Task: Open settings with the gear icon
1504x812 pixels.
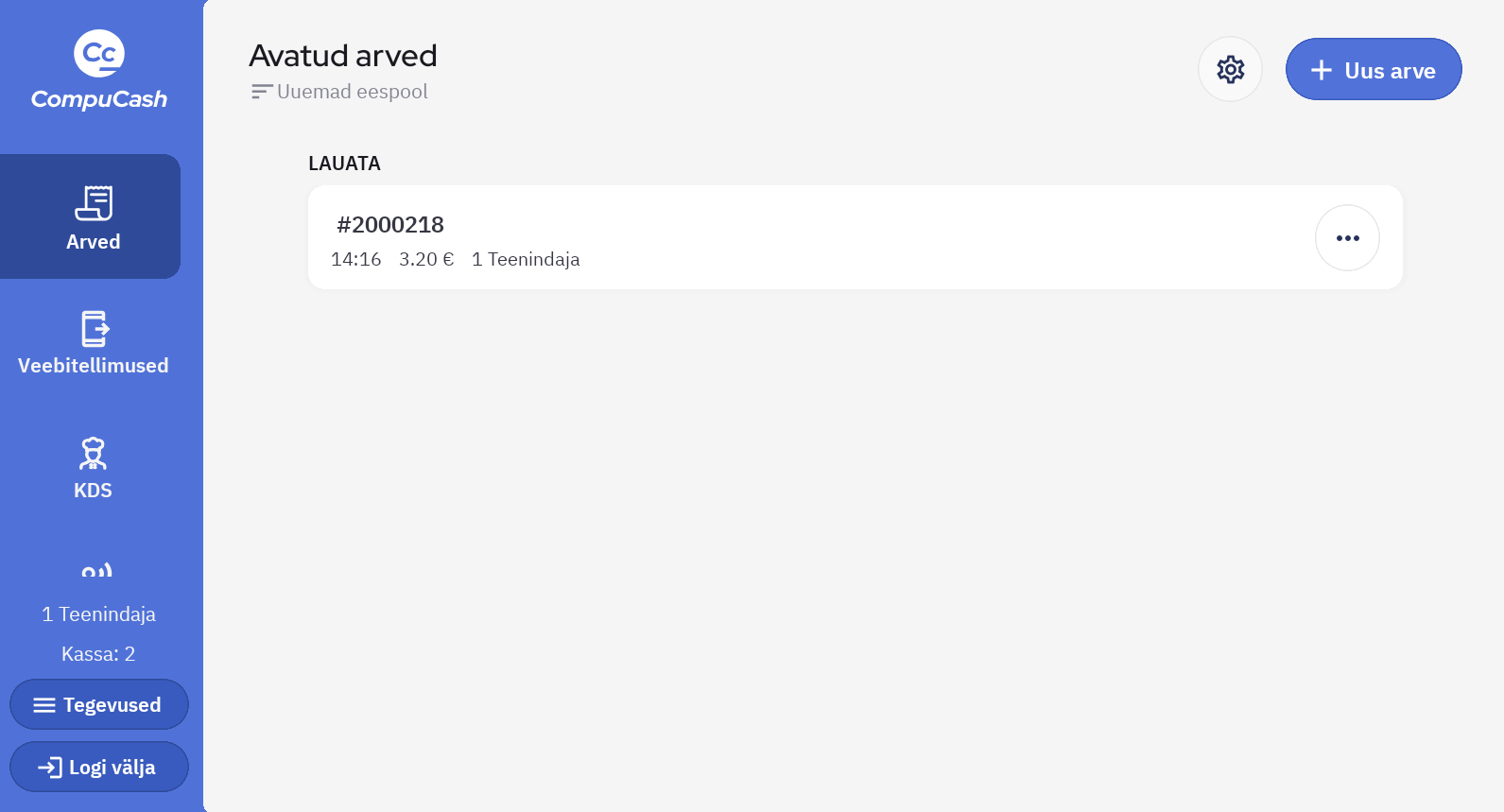Action: [x=1230, y=69]
